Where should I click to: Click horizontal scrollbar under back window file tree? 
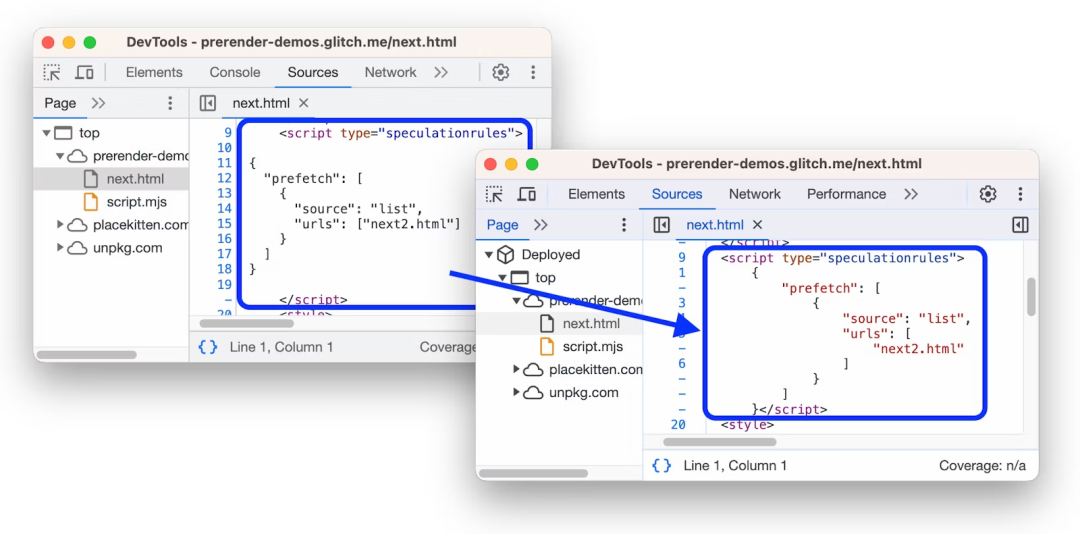point(87,355)
